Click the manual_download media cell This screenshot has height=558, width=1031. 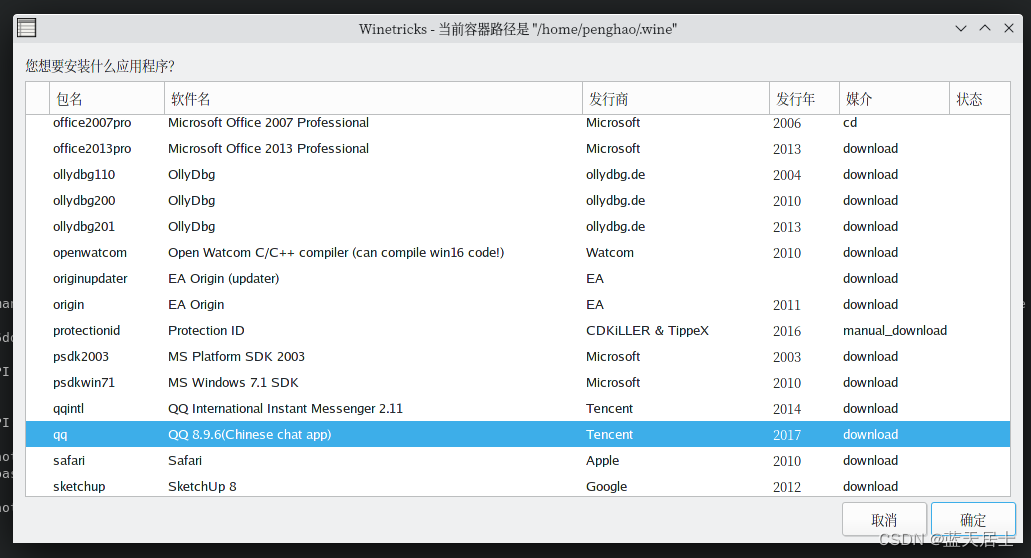895,331
